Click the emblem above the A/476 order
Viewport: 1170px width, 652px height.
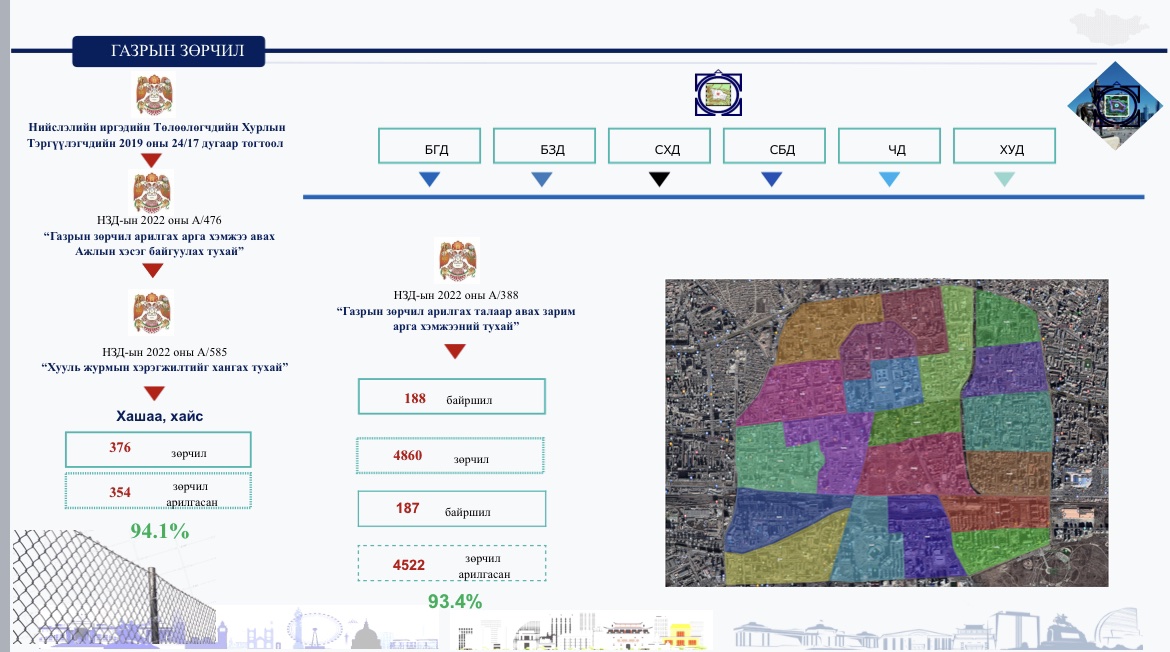(153, 191)
